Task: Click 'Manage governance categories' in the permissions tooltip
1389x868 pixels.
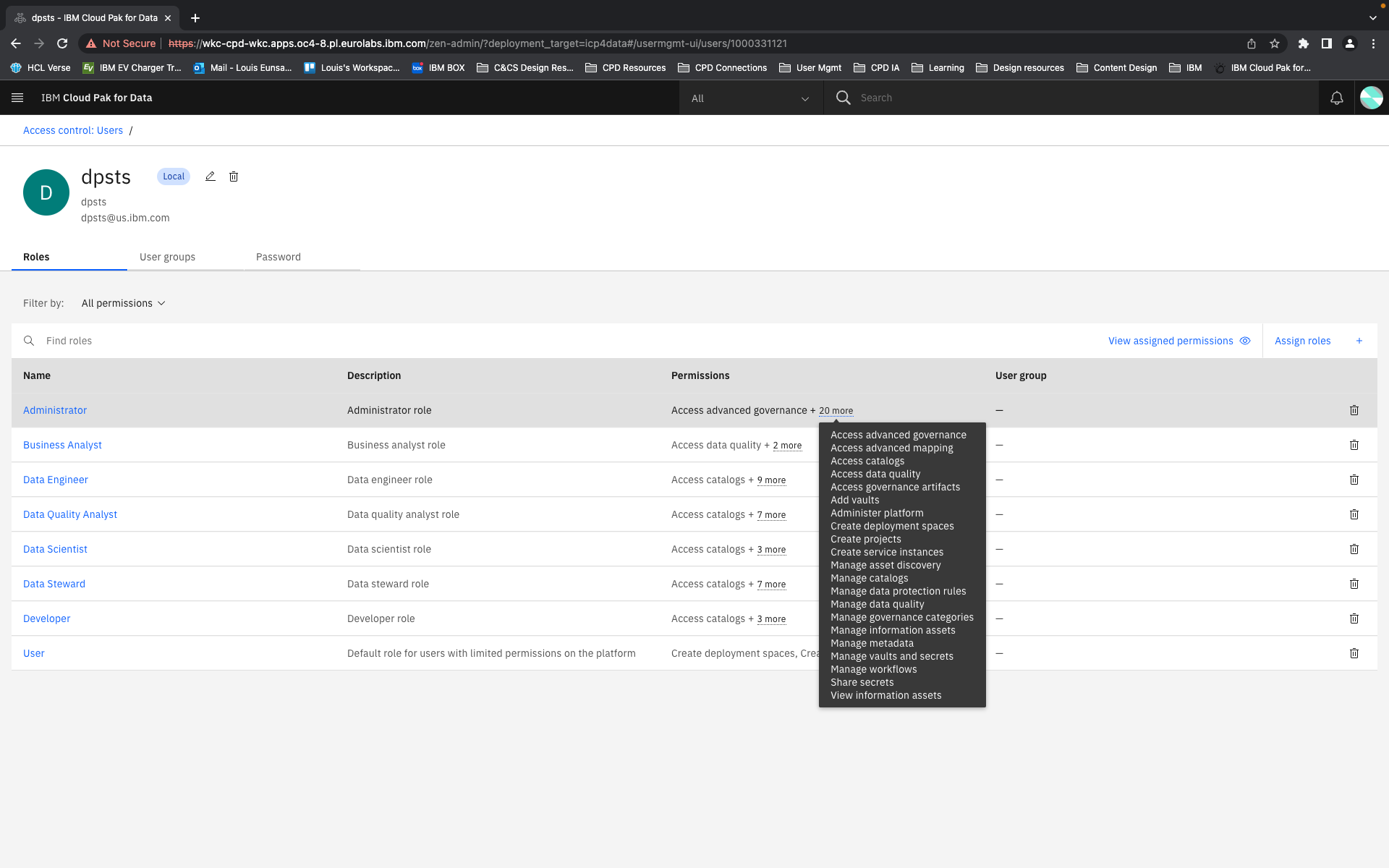Action: [902, 617]
